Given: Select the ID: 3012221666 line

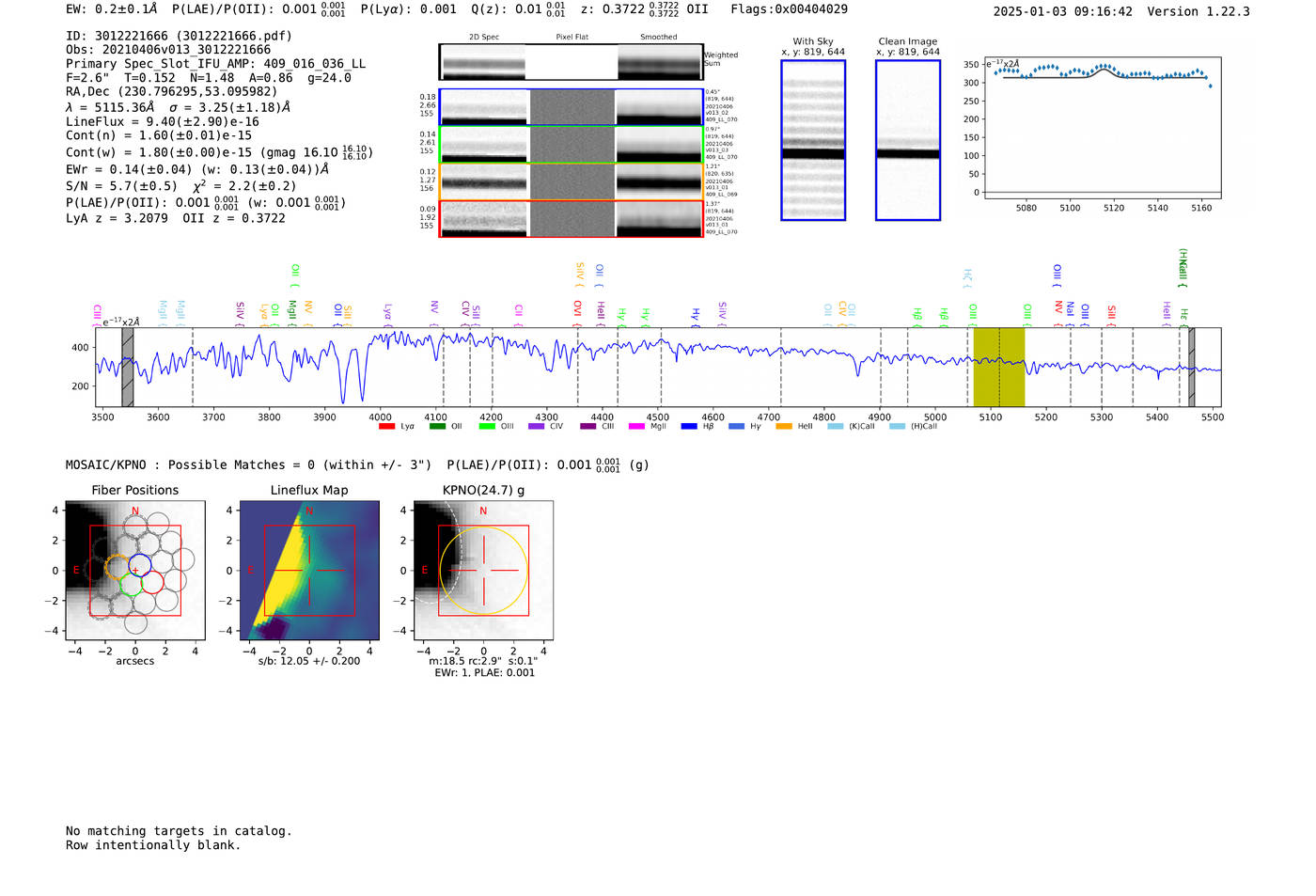Looking at the screenshot, I should (x=179, y=36).
